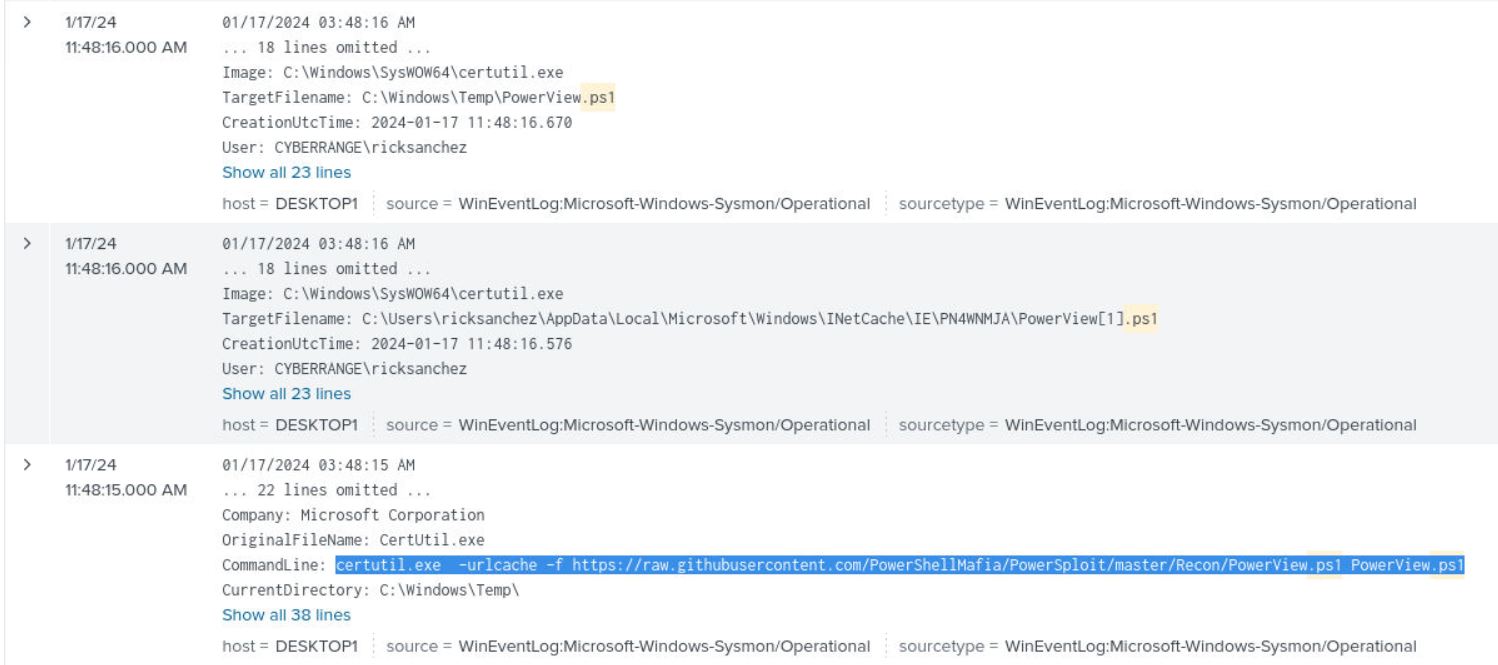The width and height of the screenshot is (1498, 665).
Task: Click sourcetype value of the first event
Action: click(1210, 204)
